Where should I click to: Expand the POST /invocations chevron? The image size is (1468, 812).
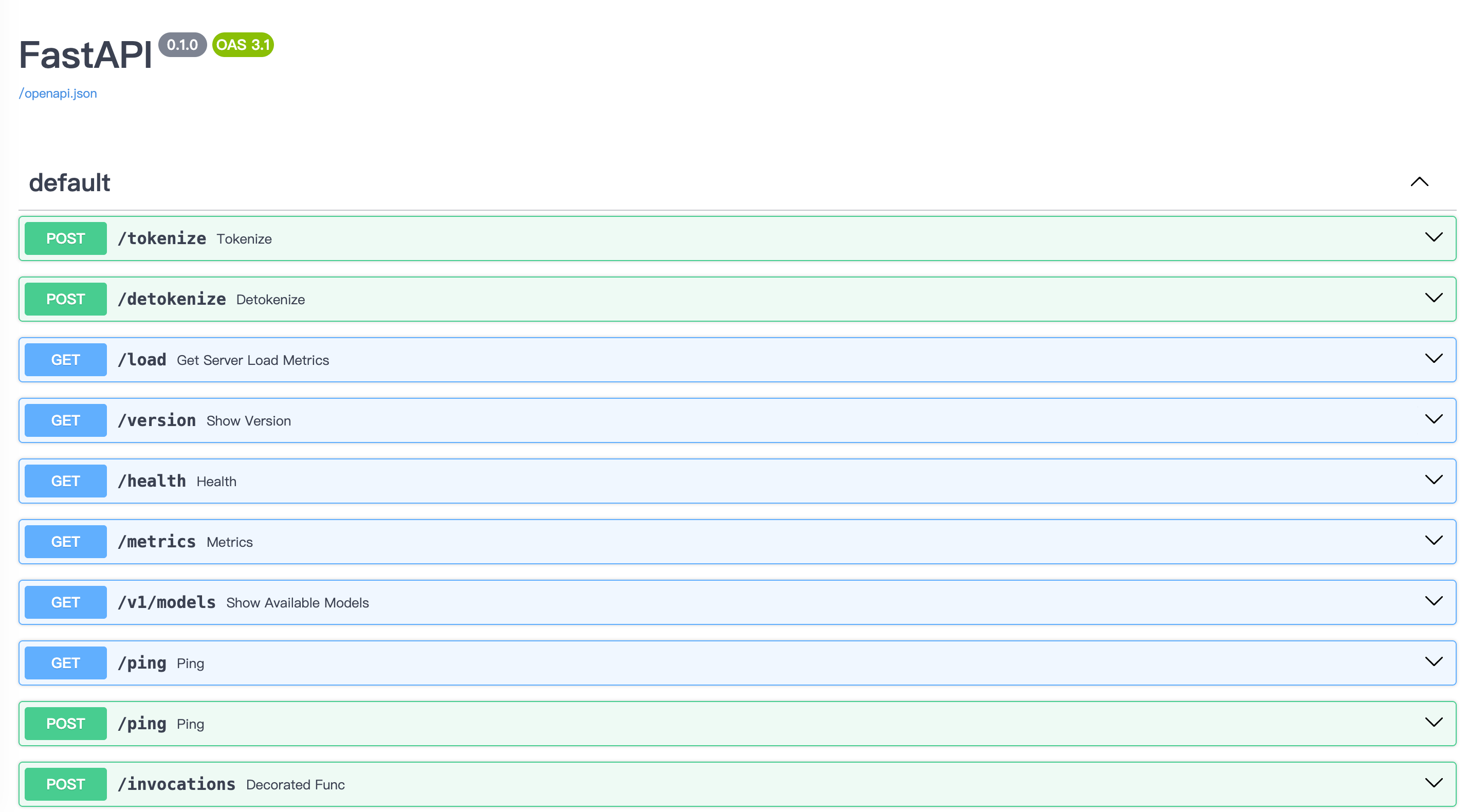pos(1433,784)
